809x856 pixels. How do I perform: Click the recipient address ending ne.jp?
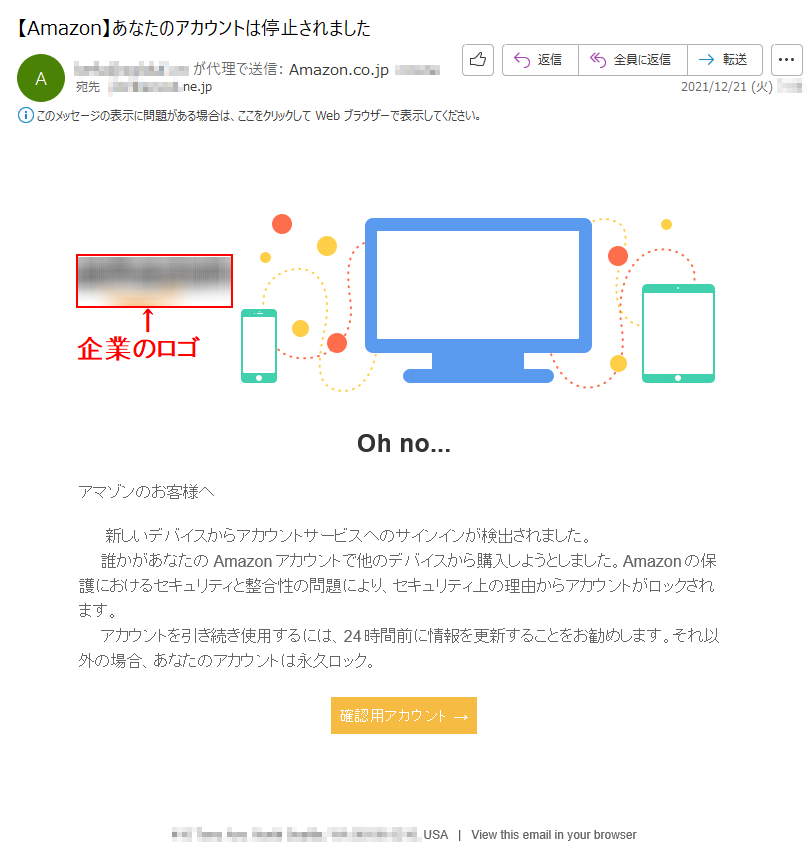coord(160,87)
